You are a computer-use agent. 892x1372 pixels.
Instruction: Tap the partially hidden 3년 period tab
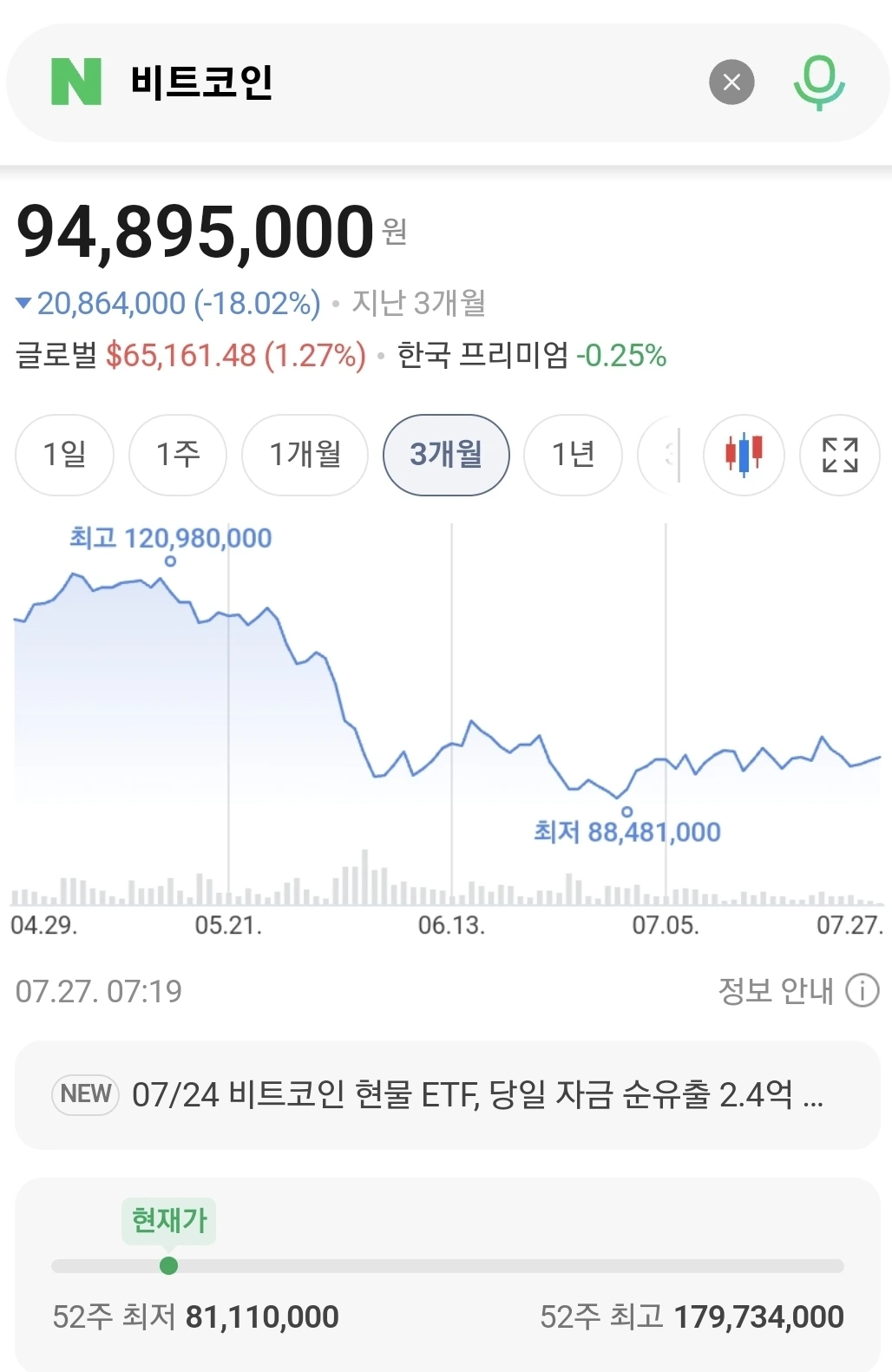click(x=659, y=455)
